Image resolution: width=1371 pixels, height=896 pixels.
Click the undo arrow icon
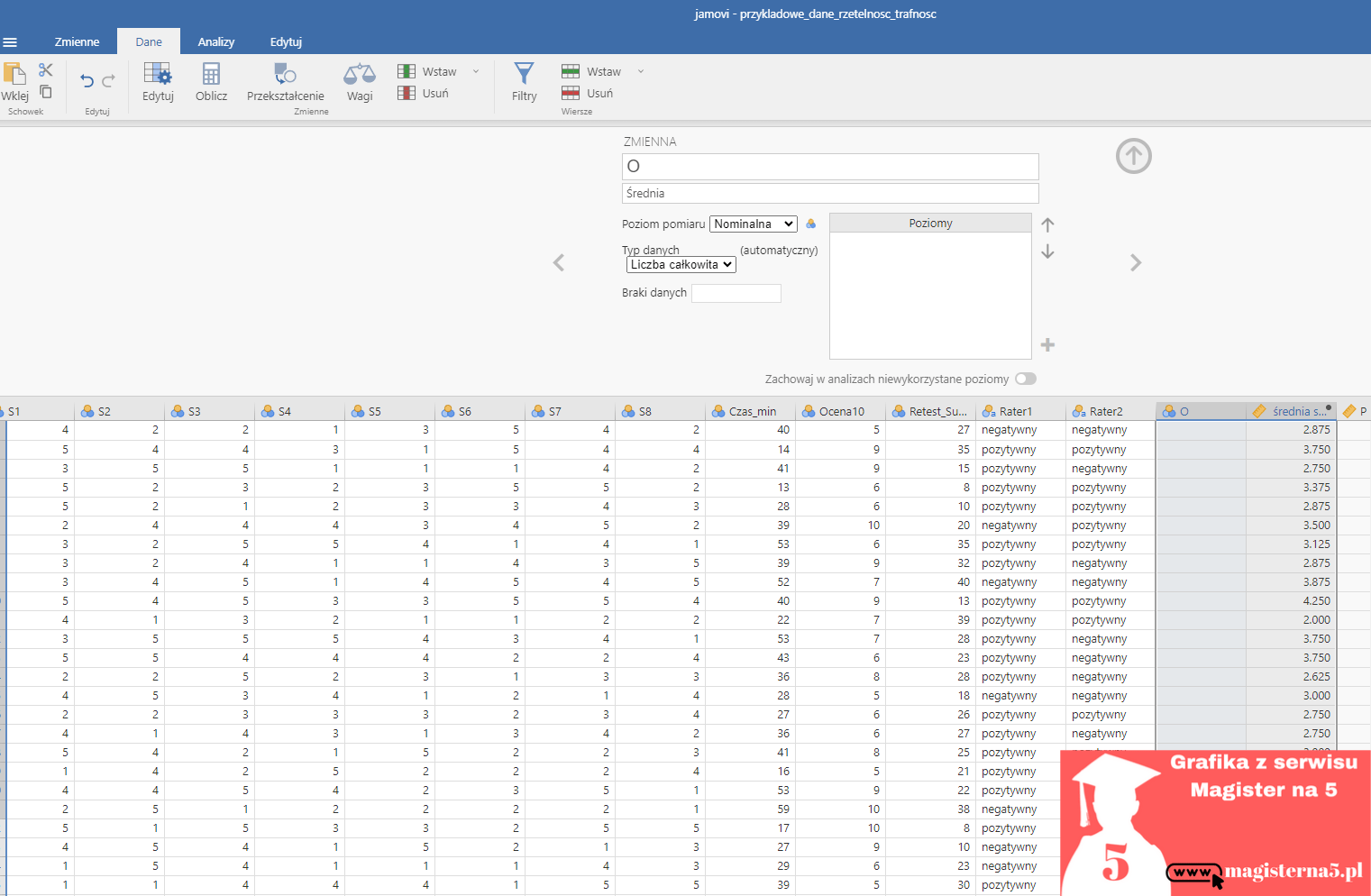(87, 81)
